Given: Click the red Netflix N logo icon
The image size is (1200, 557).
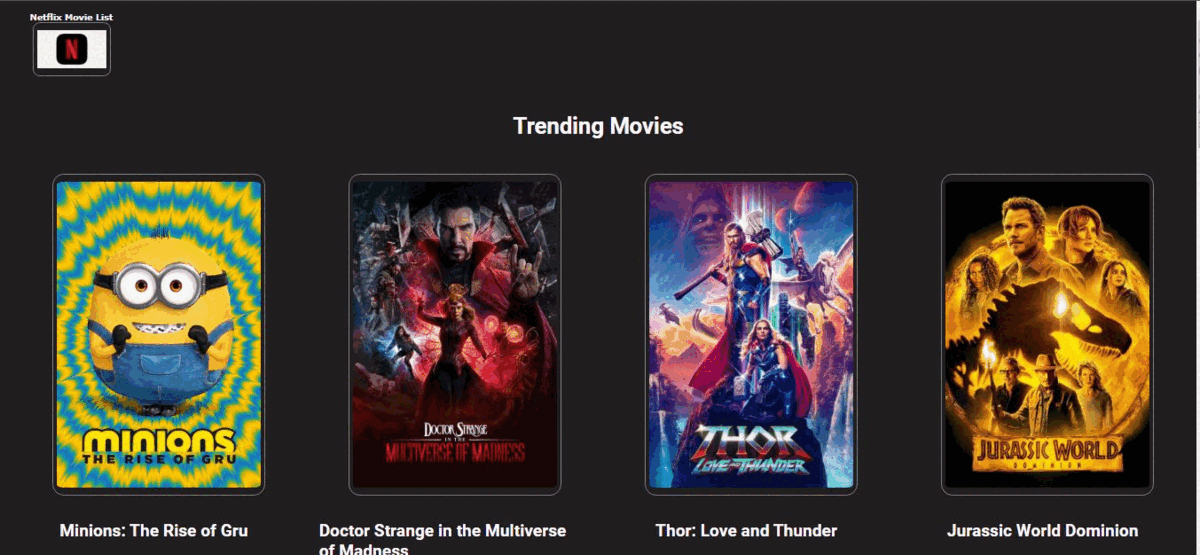Looking at the screenshot, I should tap(71, 49).
